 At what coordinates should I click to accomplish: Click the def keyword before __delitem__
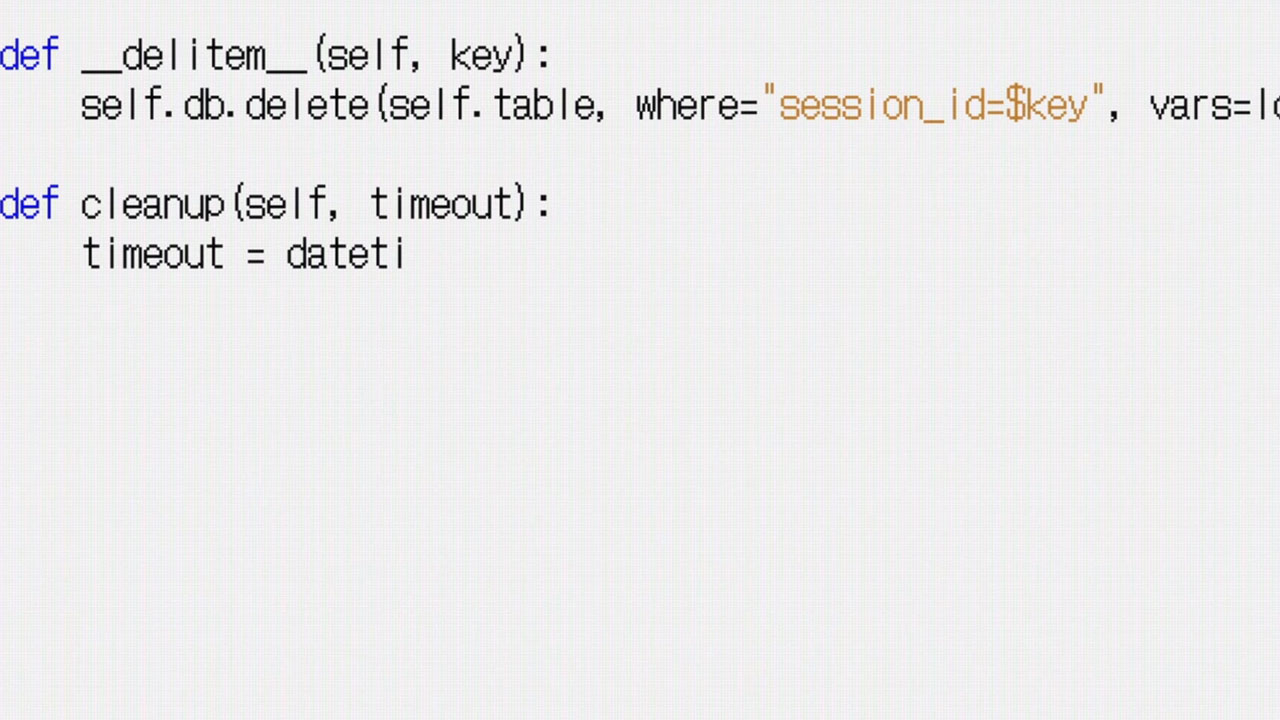(x=30, y=56)
